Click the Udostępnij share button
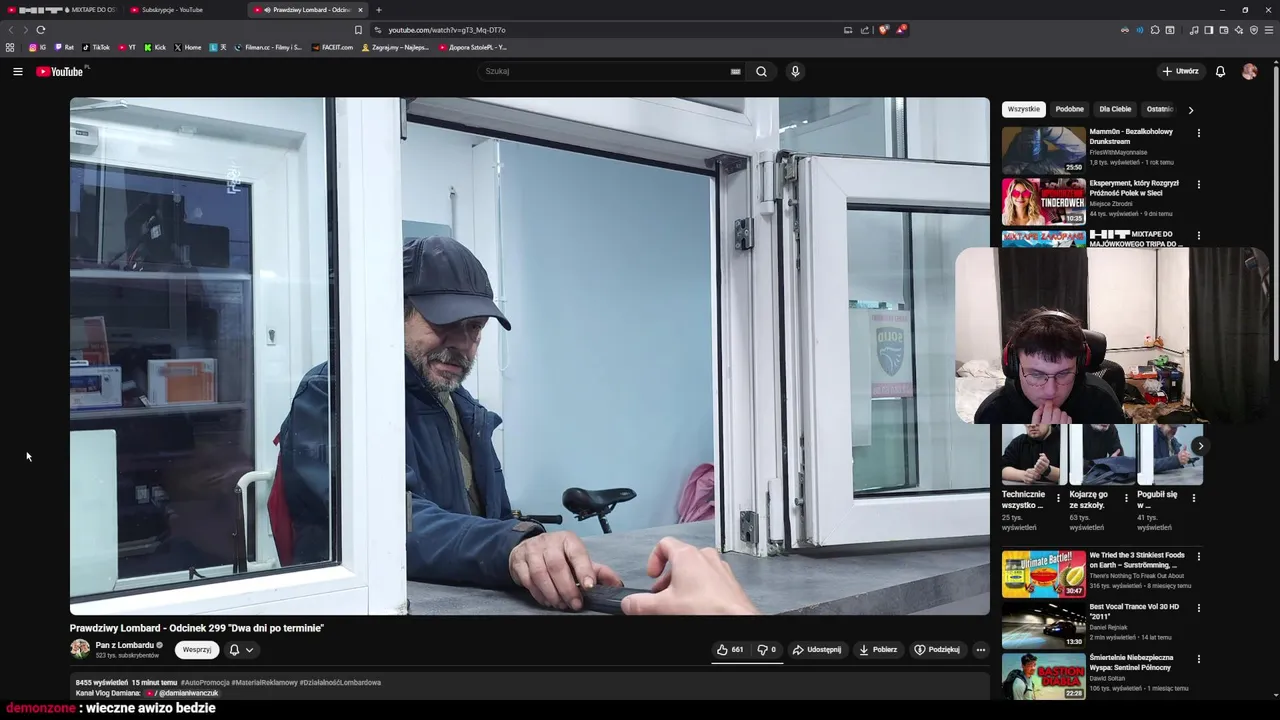 tap(817, 649)
